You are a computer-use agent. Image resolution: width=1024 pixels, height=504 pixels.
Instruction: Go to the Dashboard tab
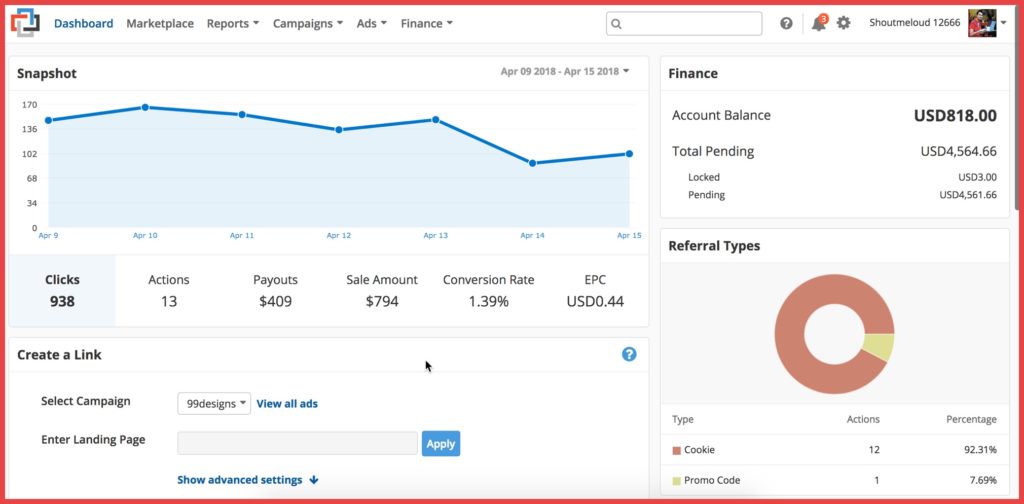pyautogui.click(x=84, y=24)
